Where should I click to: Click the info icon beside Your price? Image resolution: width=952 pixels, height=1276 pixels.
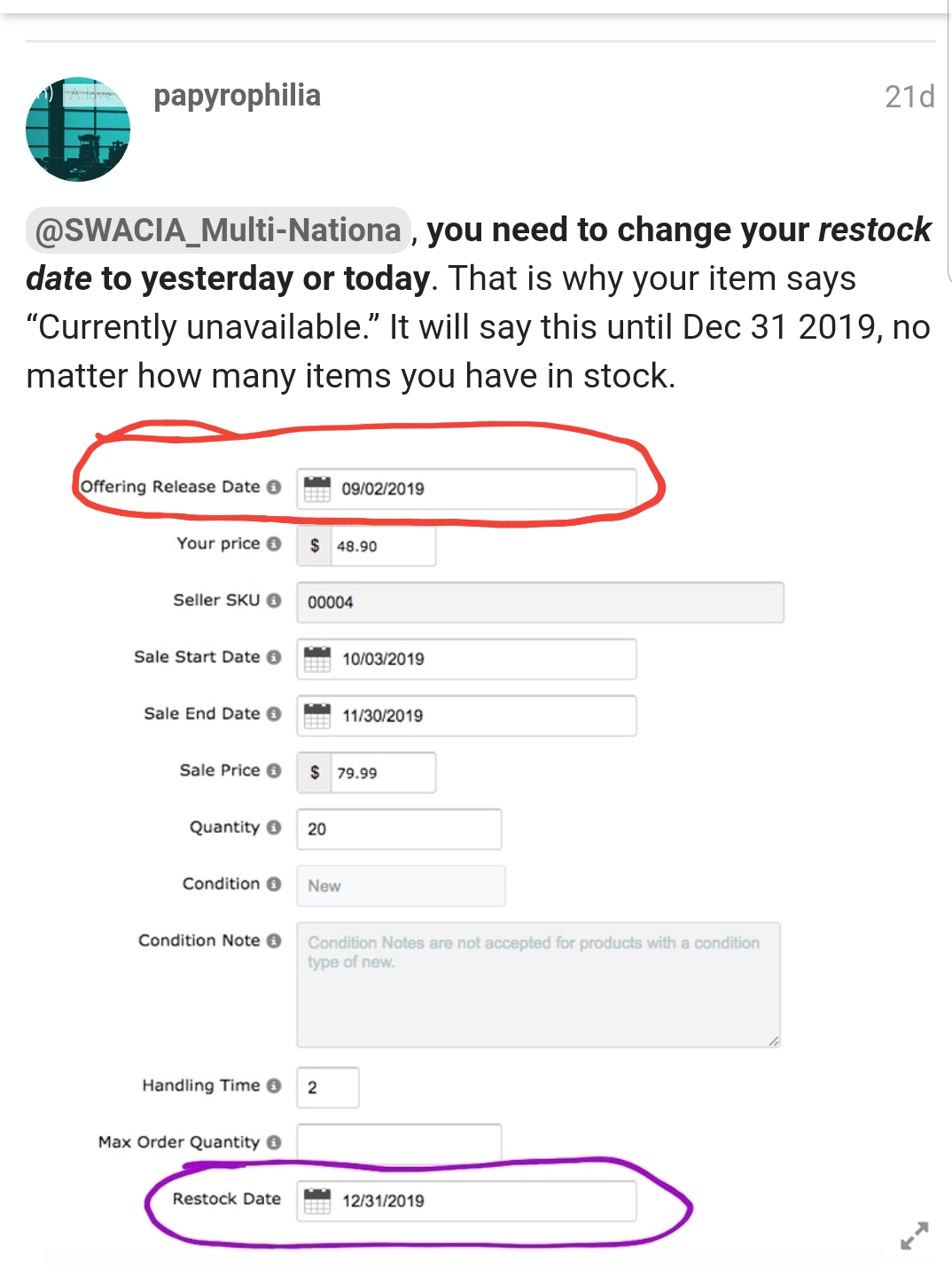pyautogui.click(x=273, y=544)
